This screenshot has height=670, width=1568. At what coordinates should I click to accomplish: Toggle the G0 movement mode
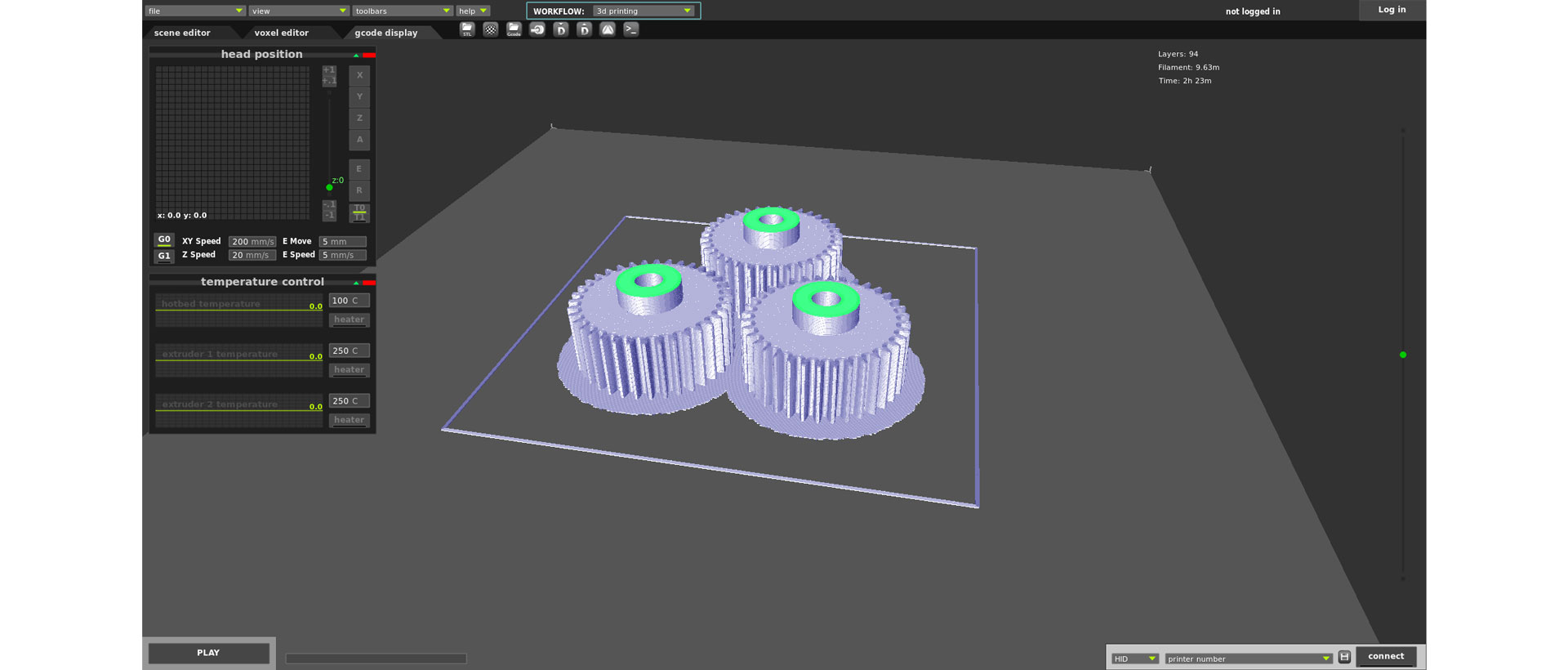point(164,240)
